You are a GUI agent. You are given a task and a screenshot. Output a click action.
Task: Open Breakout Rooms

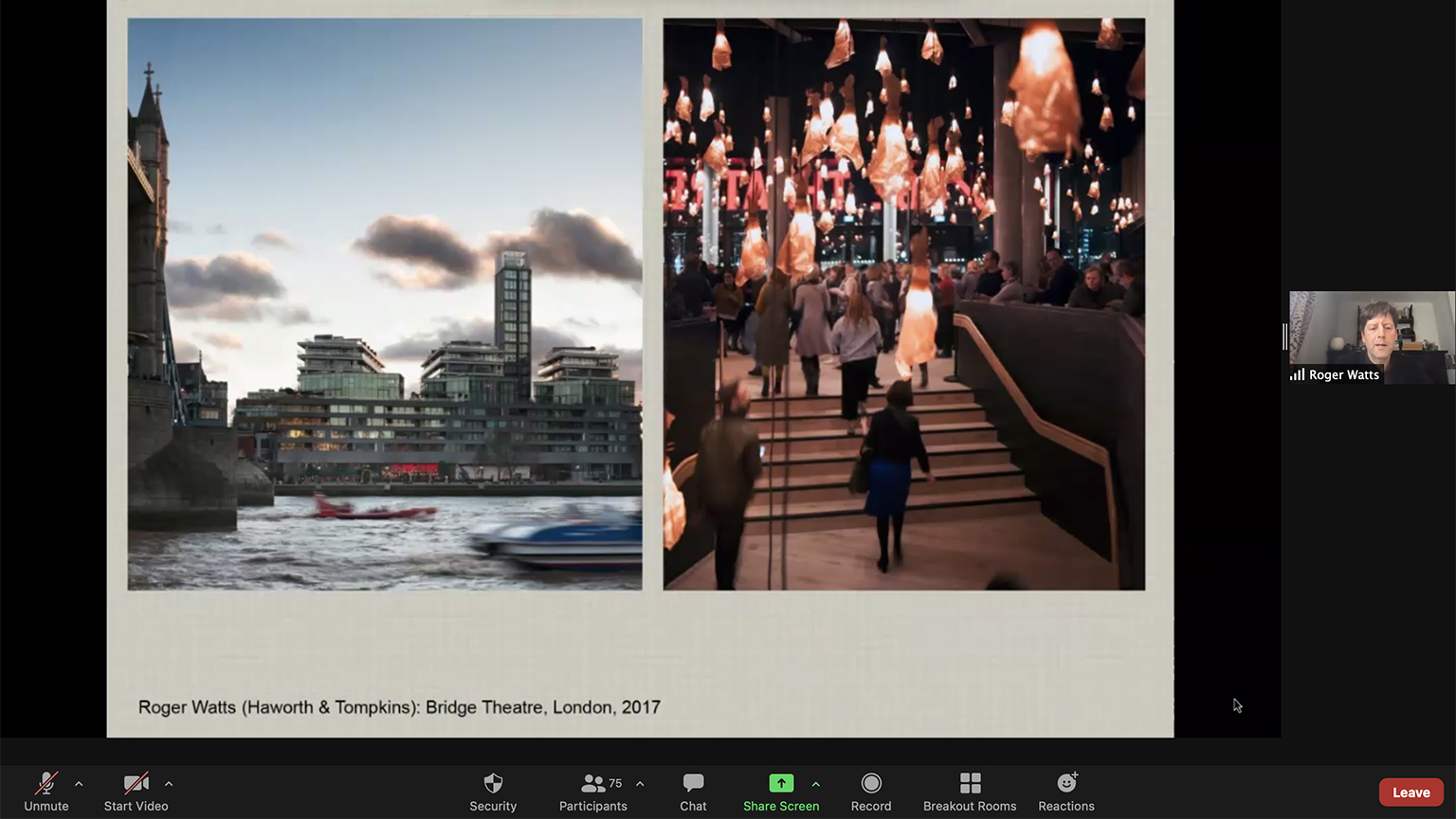(969, 792)
